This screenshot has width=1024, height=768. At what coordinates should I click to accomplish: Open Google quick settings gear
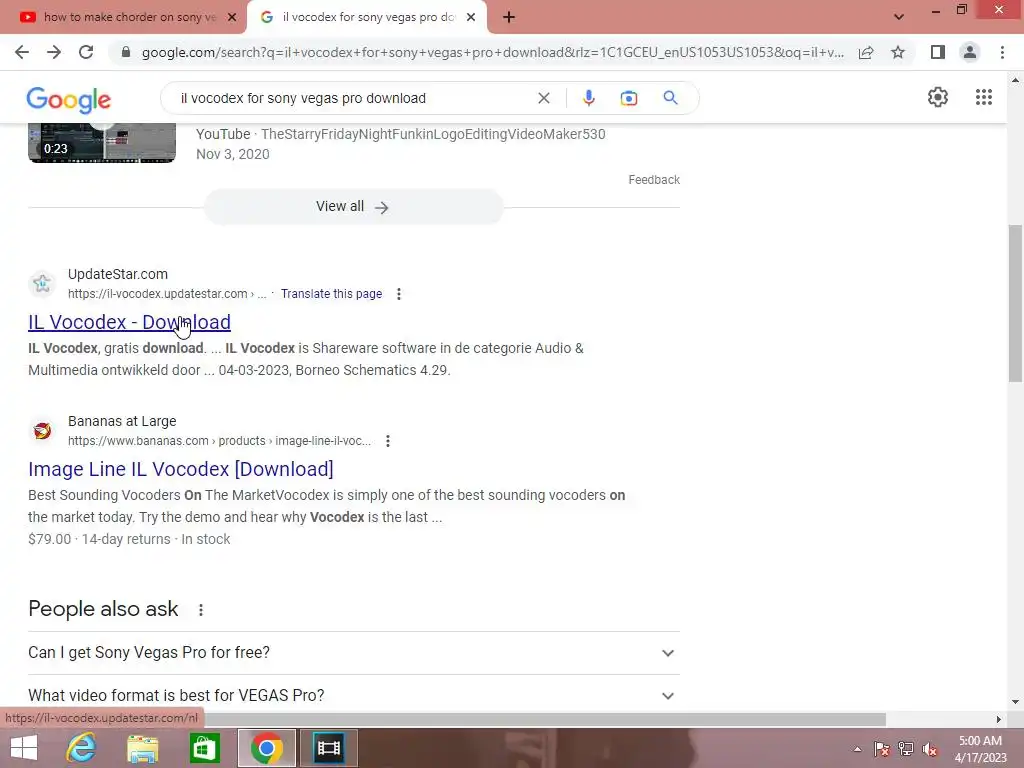pyautogui.click(x=938, y=97)
